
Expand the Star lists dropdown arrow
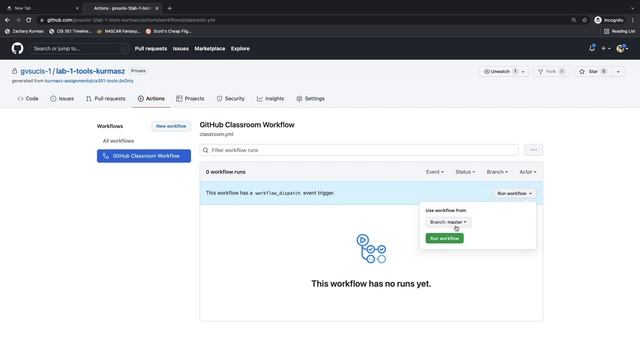618,71
